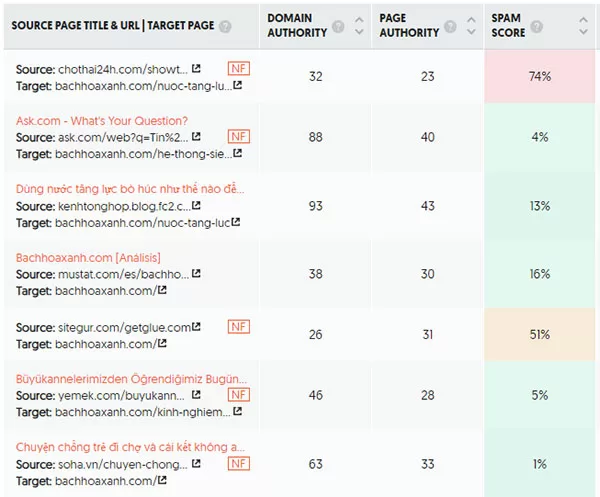This screenshot has width=600, height=497.
Task: Click source URL kenhtonghop.blog.fc2.c...
Action: coord(124,206)
